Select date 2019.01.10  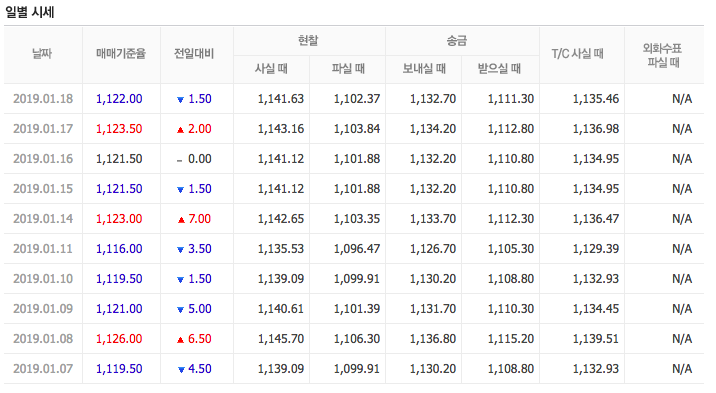43,278
